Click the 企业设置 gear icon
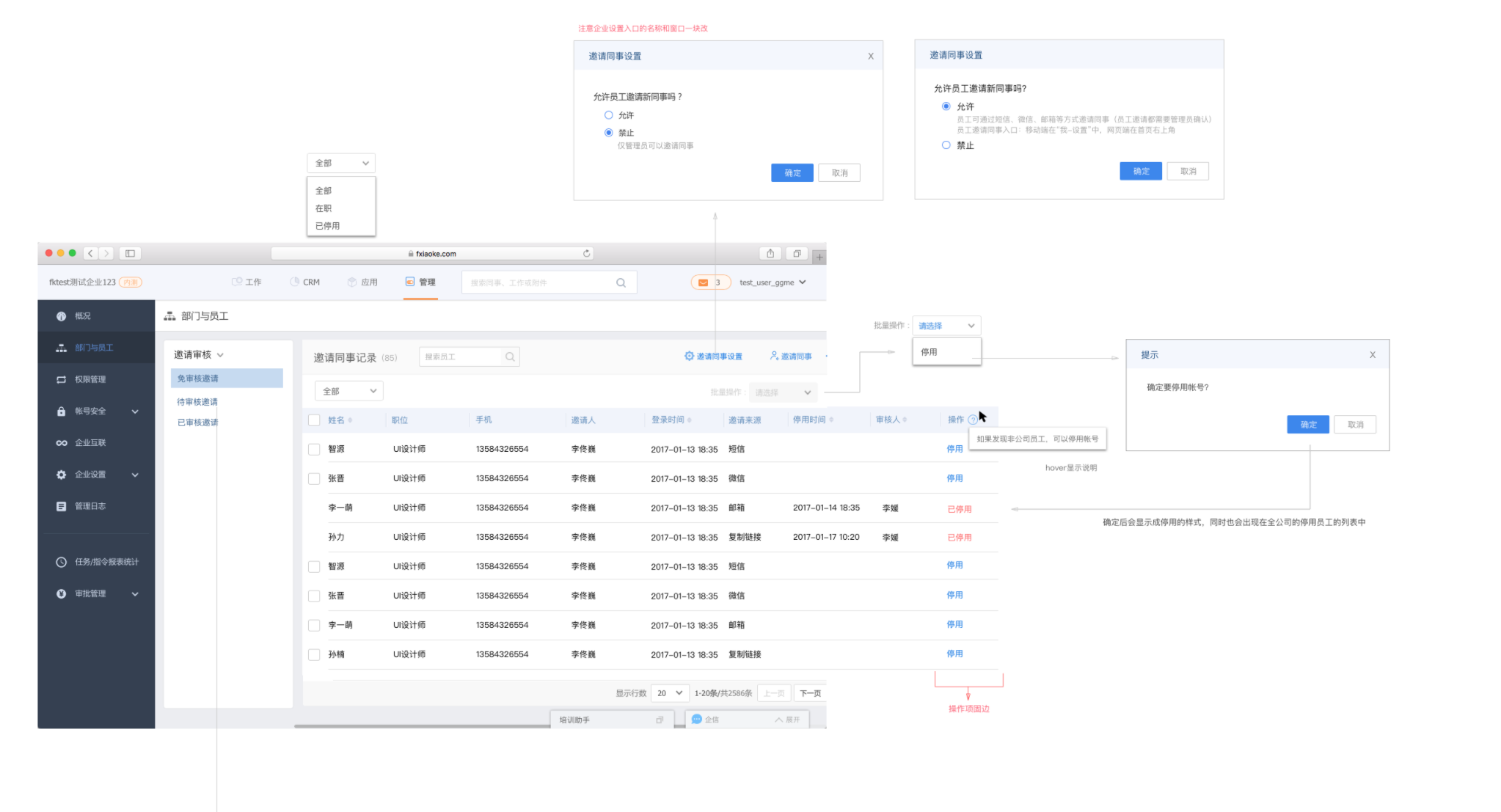This screenshot has height=812, width=1501. coord(61,475)
